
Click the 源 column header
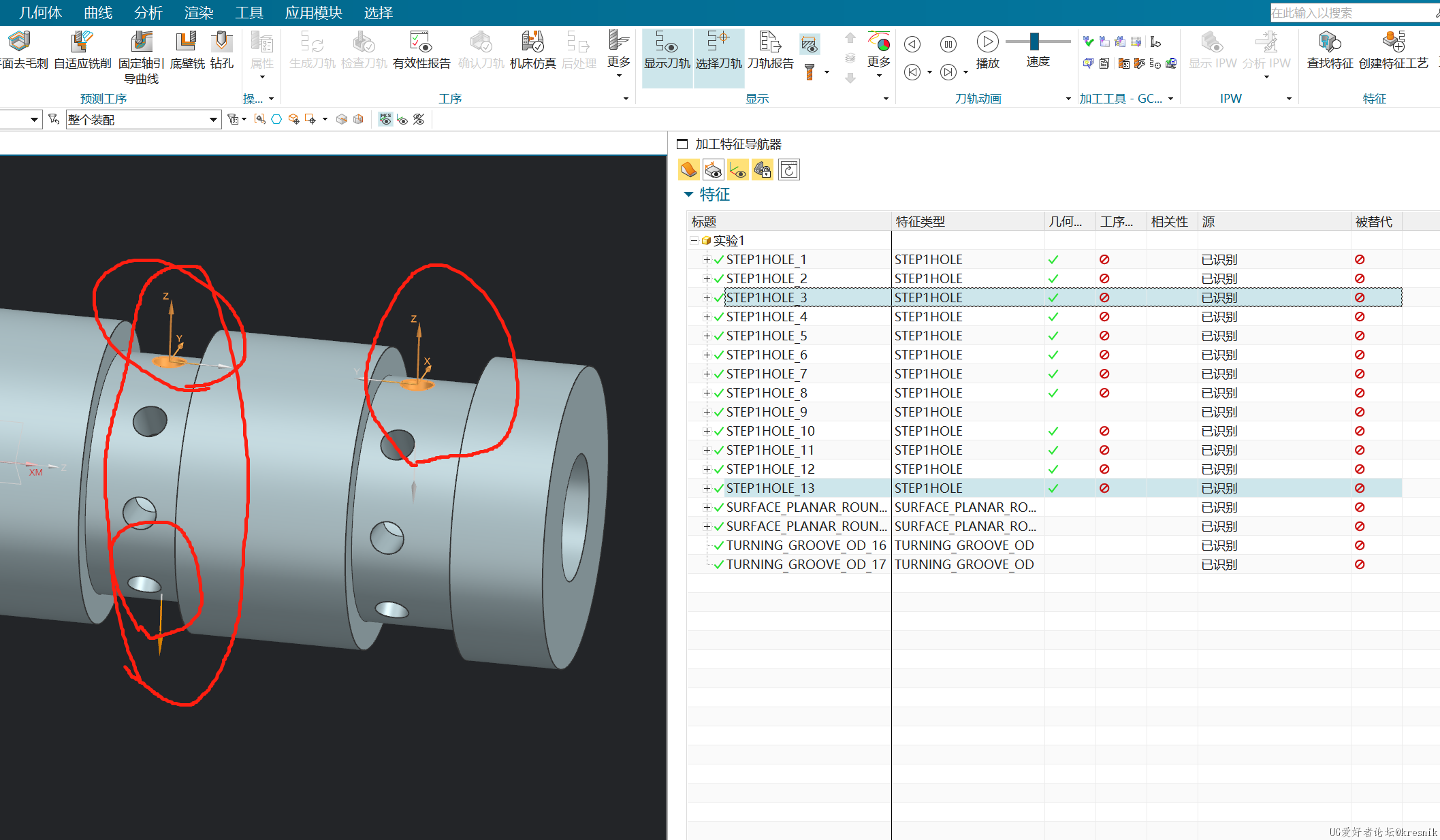tap(1274, 221)
